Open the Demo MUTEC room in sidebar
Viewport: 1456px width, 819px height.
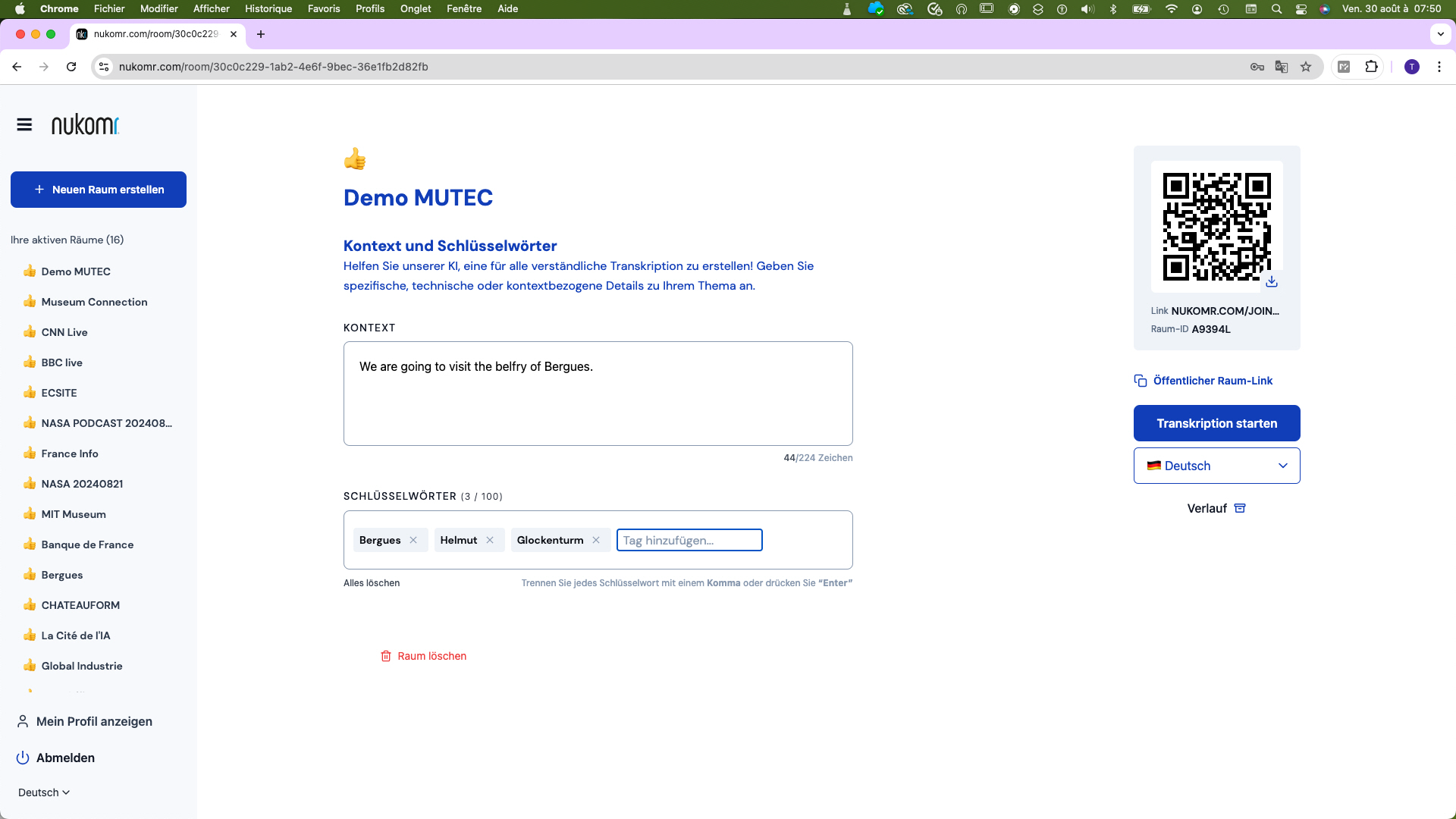coord(76,271)
